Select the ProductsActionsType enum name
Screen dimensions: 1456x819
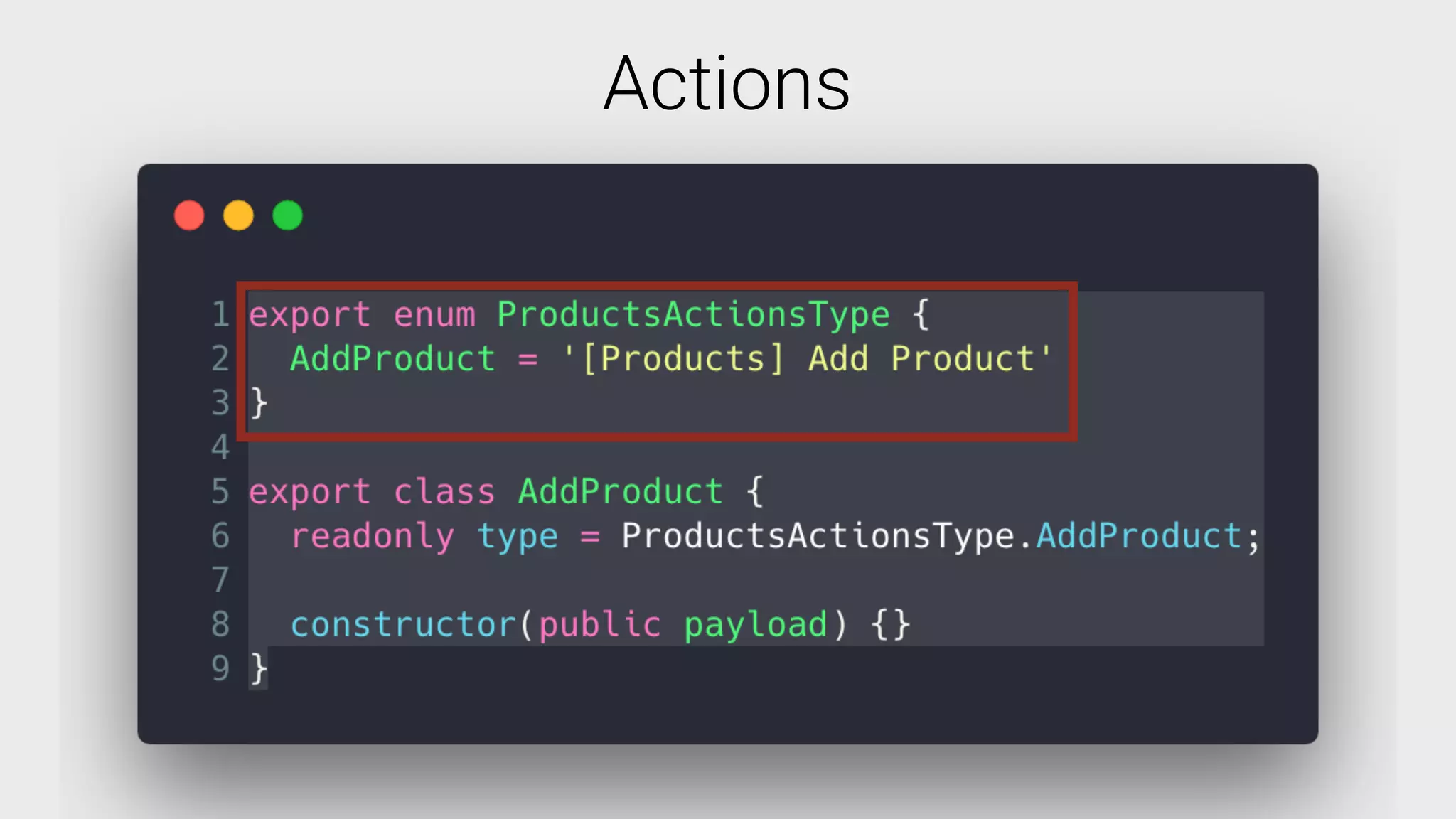pos(693,315)
